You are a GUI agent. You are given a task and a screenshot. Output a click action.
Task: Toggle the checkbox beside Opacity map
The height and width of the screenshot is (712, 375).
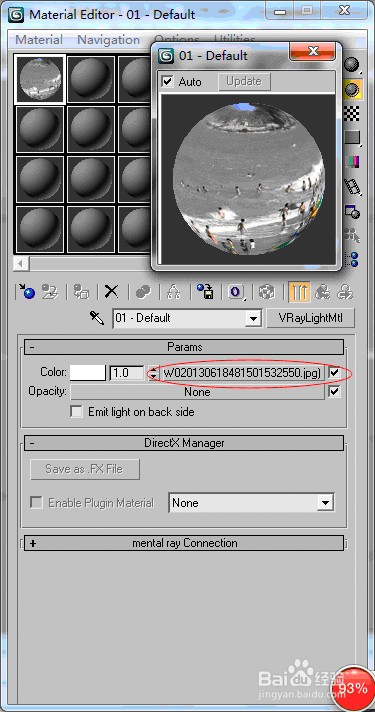(335, 391)
